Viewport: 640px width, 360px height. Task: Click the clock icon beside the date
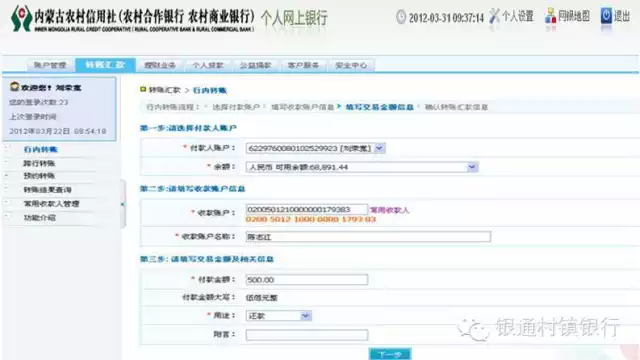(x=401, y=17)
